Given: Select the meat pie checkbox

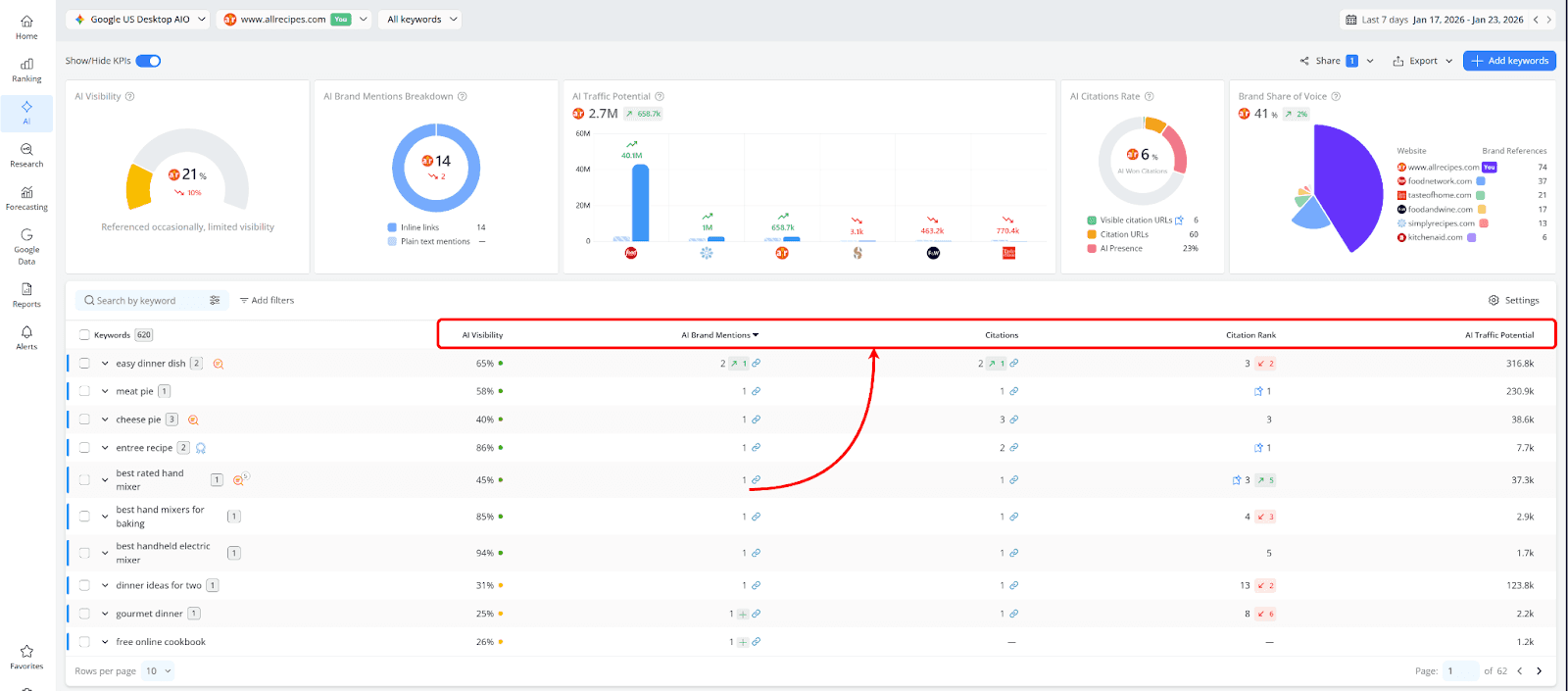Looking at the screenshot, I should tap(84, 391).
